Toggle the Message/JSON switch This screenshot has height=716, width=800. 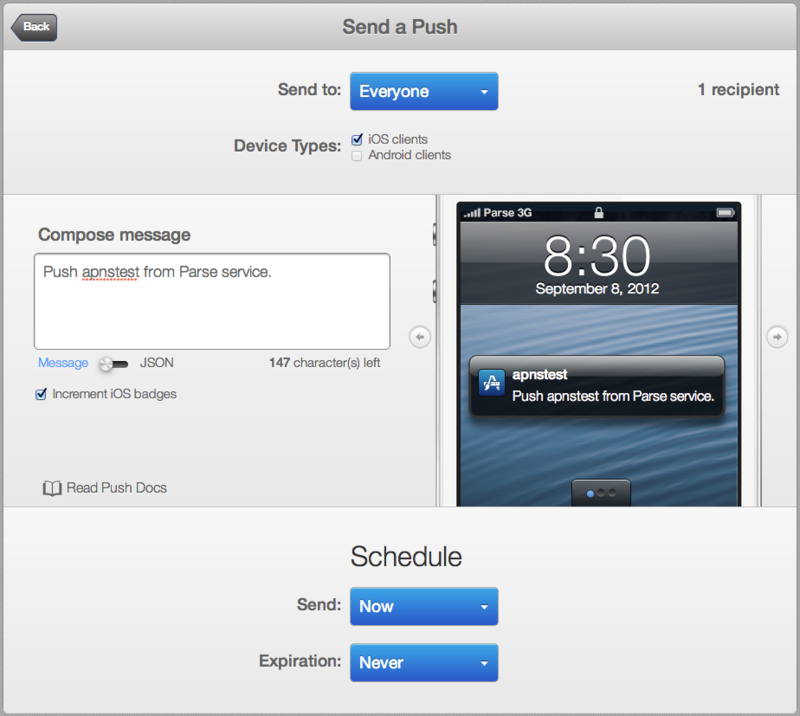coord(113,364)
